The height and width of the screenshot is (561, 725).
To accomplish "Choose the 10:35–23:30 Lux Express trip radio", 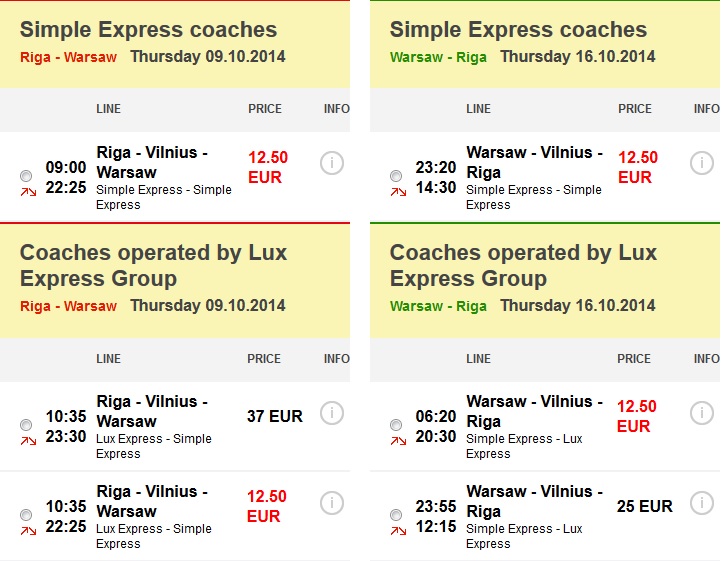I will point(26,425).
